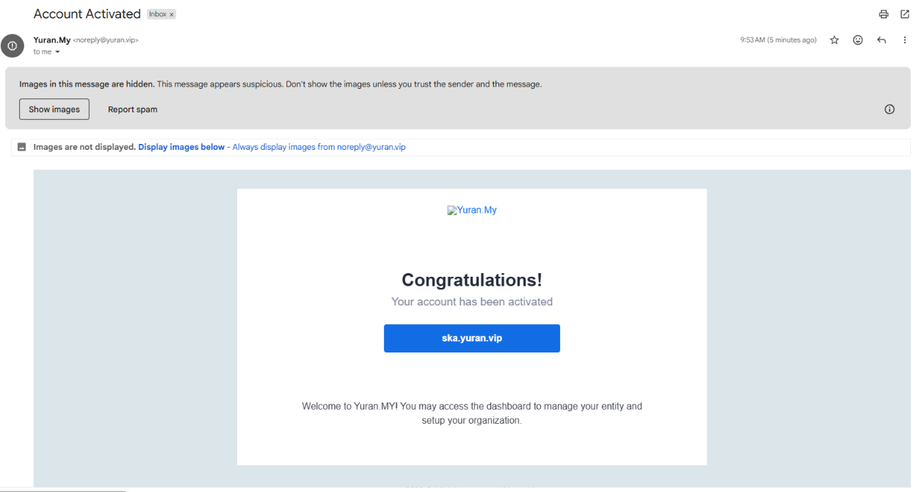
Task: Click the sender avatar warning icon
Action: tap(12, 45)
